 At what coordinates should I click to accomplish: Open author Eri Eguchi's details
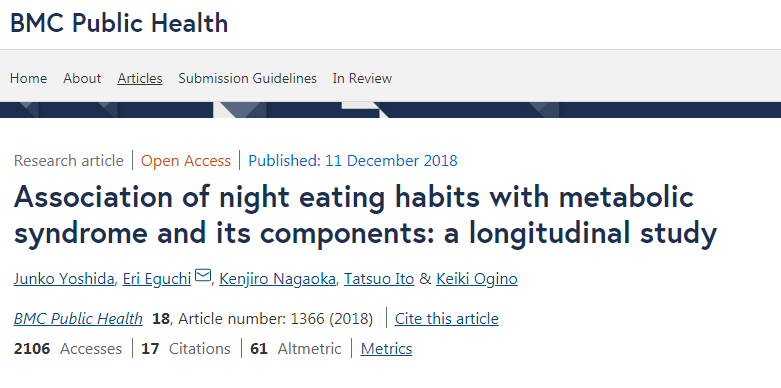(x=157, y=279)
